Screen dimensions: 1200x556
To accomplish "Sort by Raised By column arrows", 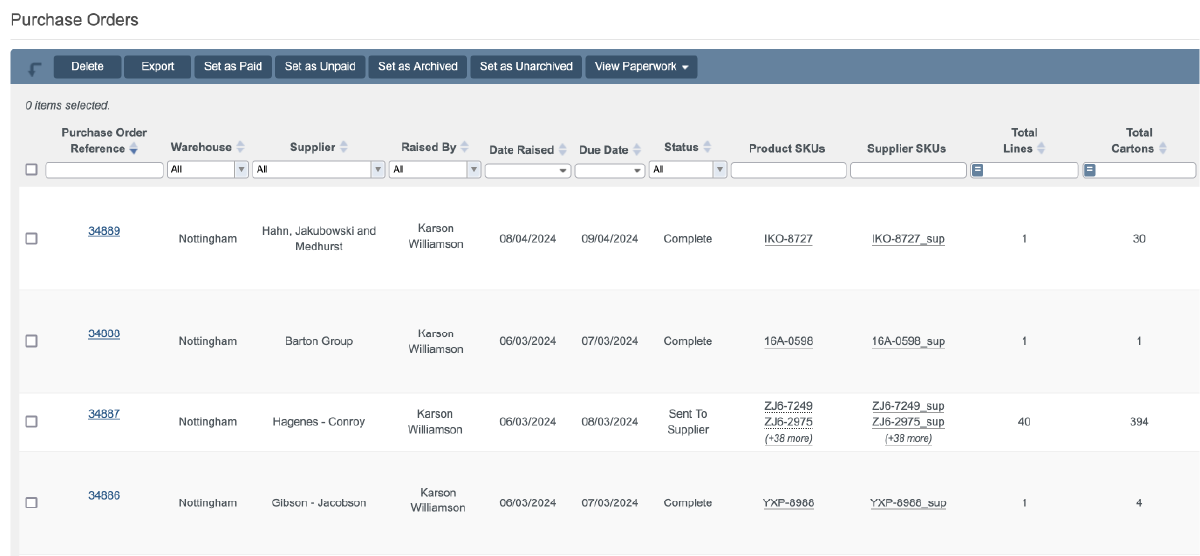I will 465,147.
